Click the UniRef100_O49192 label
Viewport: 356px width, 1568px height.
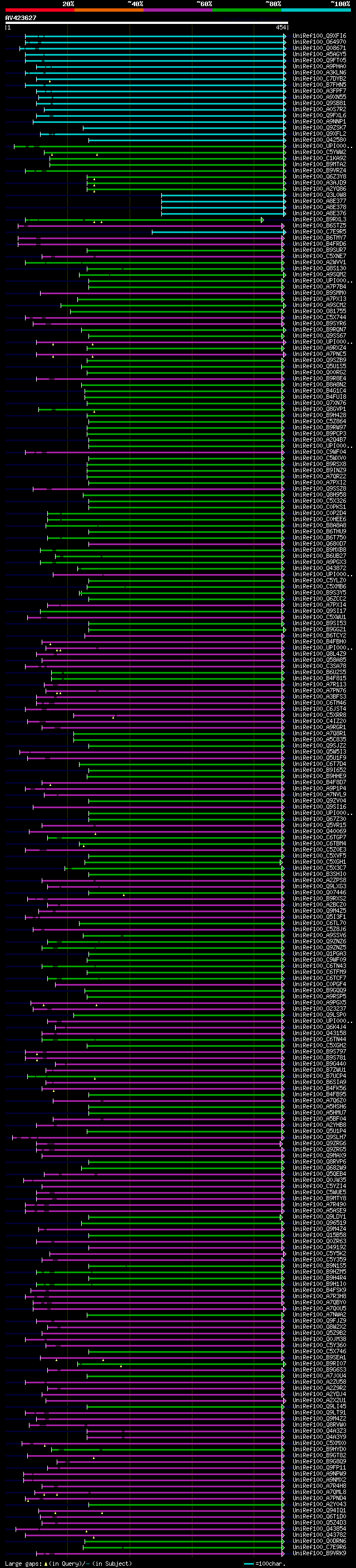[319, 1247]
